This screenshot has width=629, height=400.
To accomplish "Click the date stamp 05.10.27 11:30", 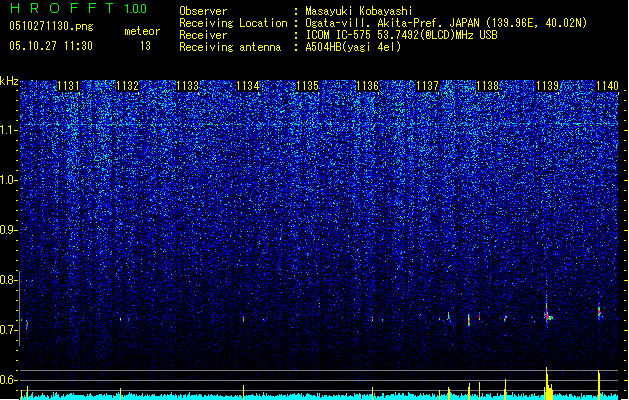I will coord(51,46).
